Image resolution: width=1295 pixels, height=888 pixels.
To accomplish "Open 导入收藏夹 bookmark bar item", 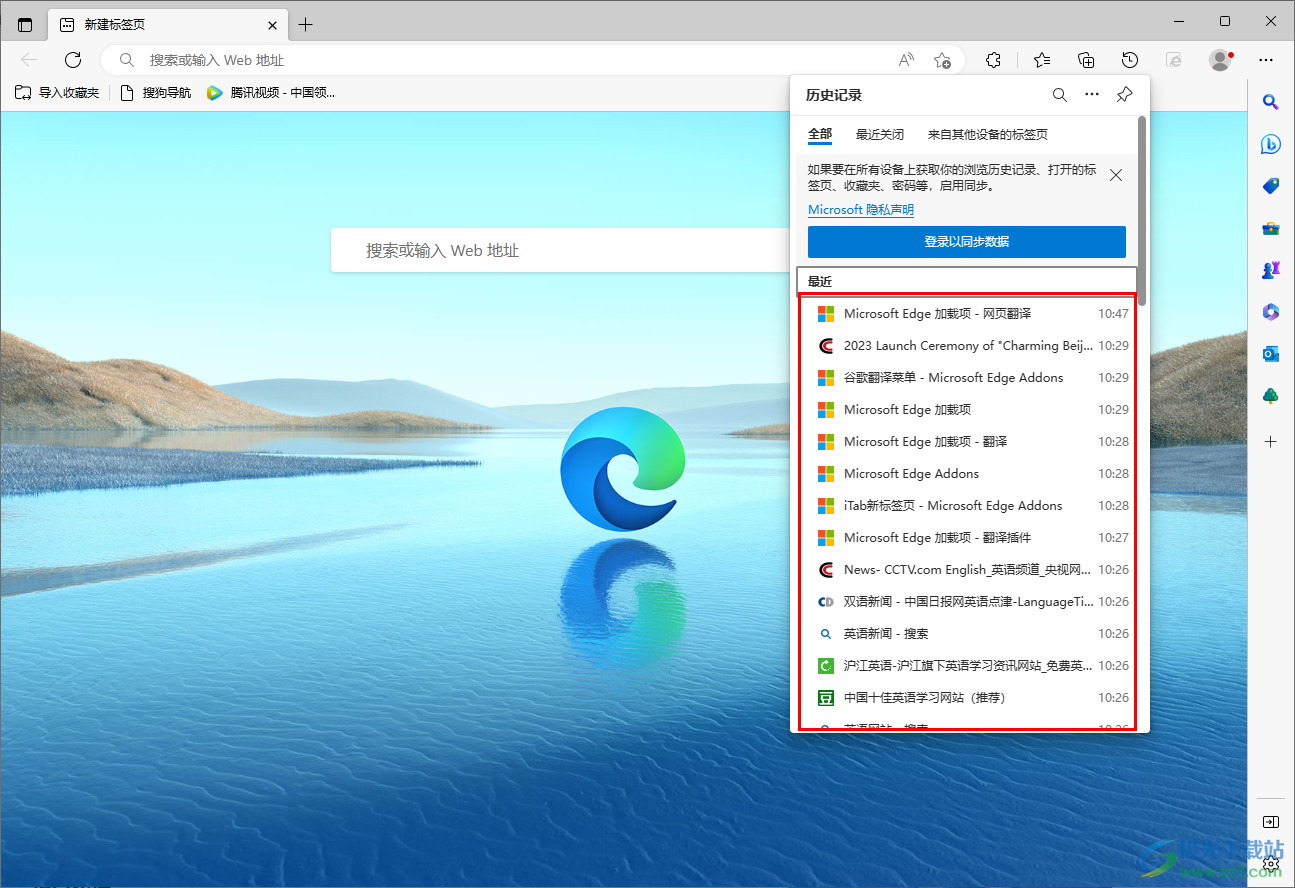I will 57,93.
